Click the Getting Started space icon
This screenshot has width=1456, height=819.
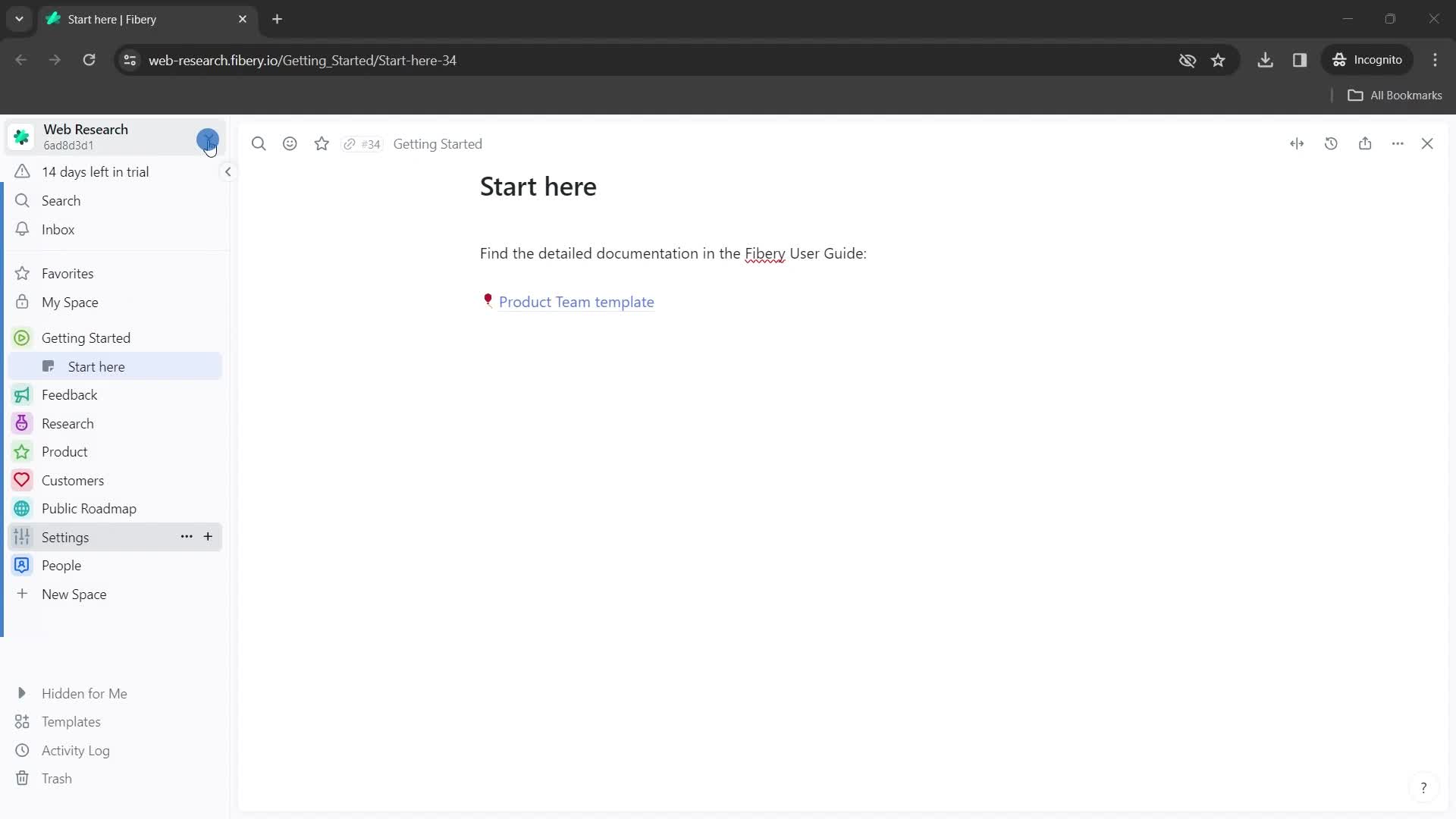click(22, 338)
